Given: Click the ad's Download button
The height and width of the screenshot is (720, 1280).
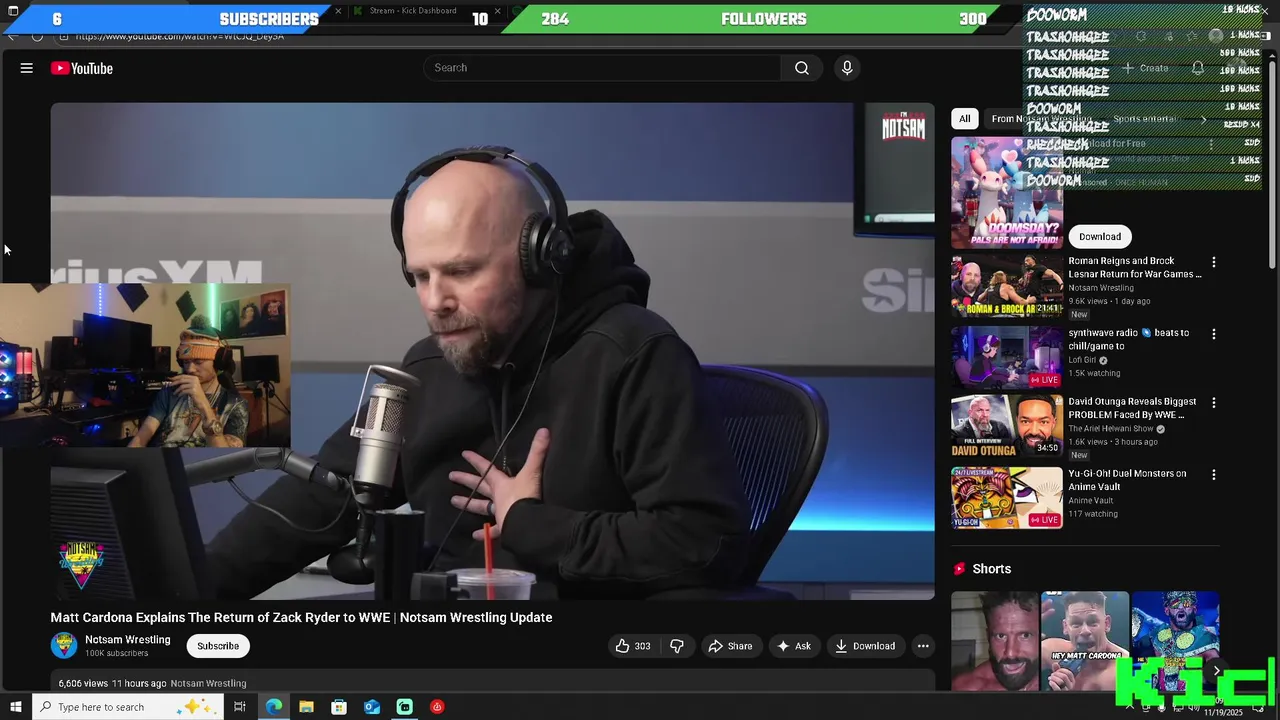Looking at the screenshot, I should click(1100, 236).
